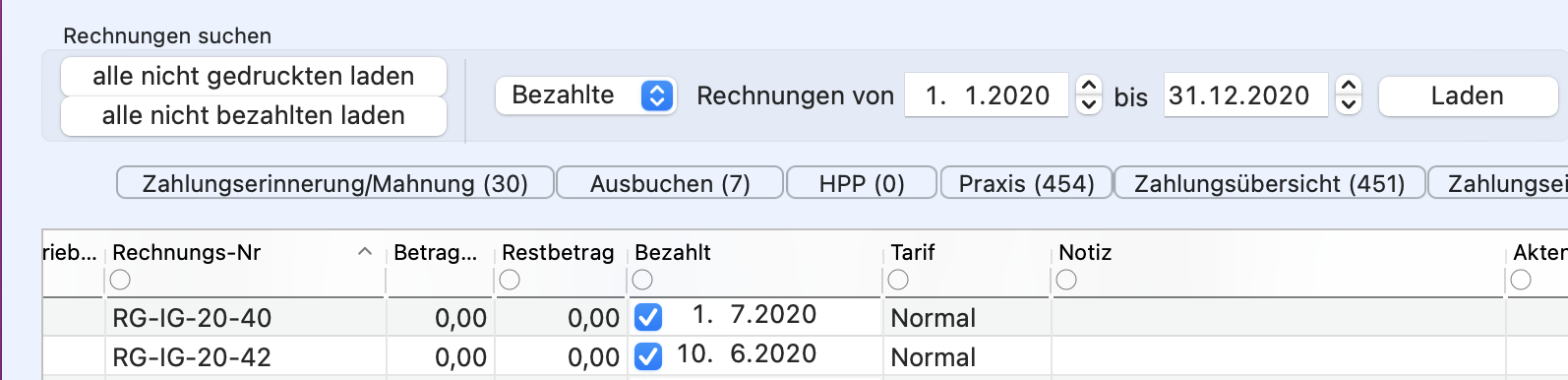Click 'alle nicht gedruckten laden' button
Viewport: 1568px width, 380px height.
click(254, 76)
